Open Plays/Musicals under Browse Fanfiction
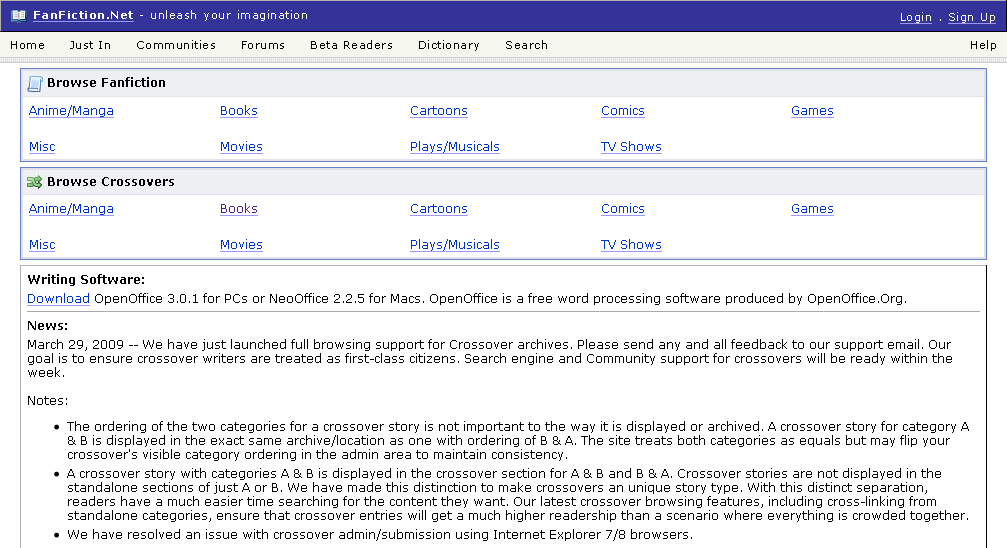Viewport: 1007px width, 548px height. point(455,146)
